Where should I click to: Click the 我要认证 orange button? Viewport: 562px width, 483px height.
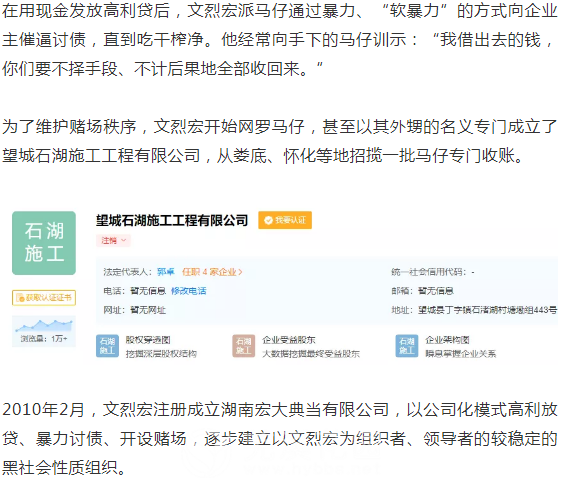pos(285,220)
